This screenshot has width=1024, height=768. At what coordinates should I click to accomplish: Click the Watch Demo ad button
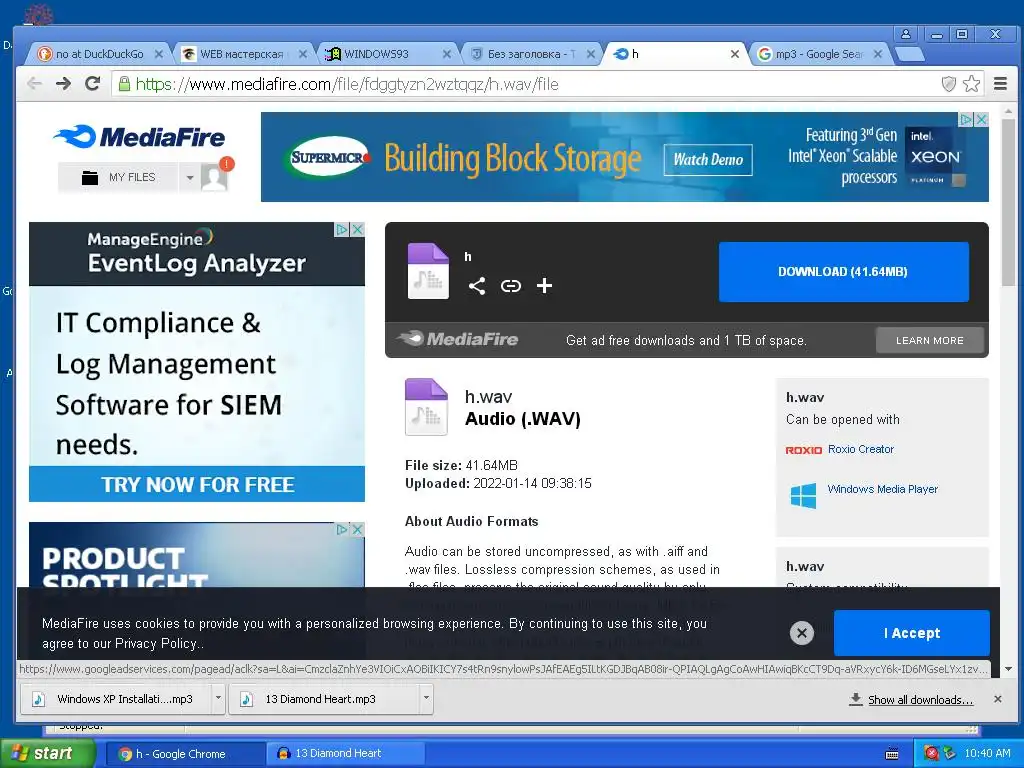coord(708,159)
